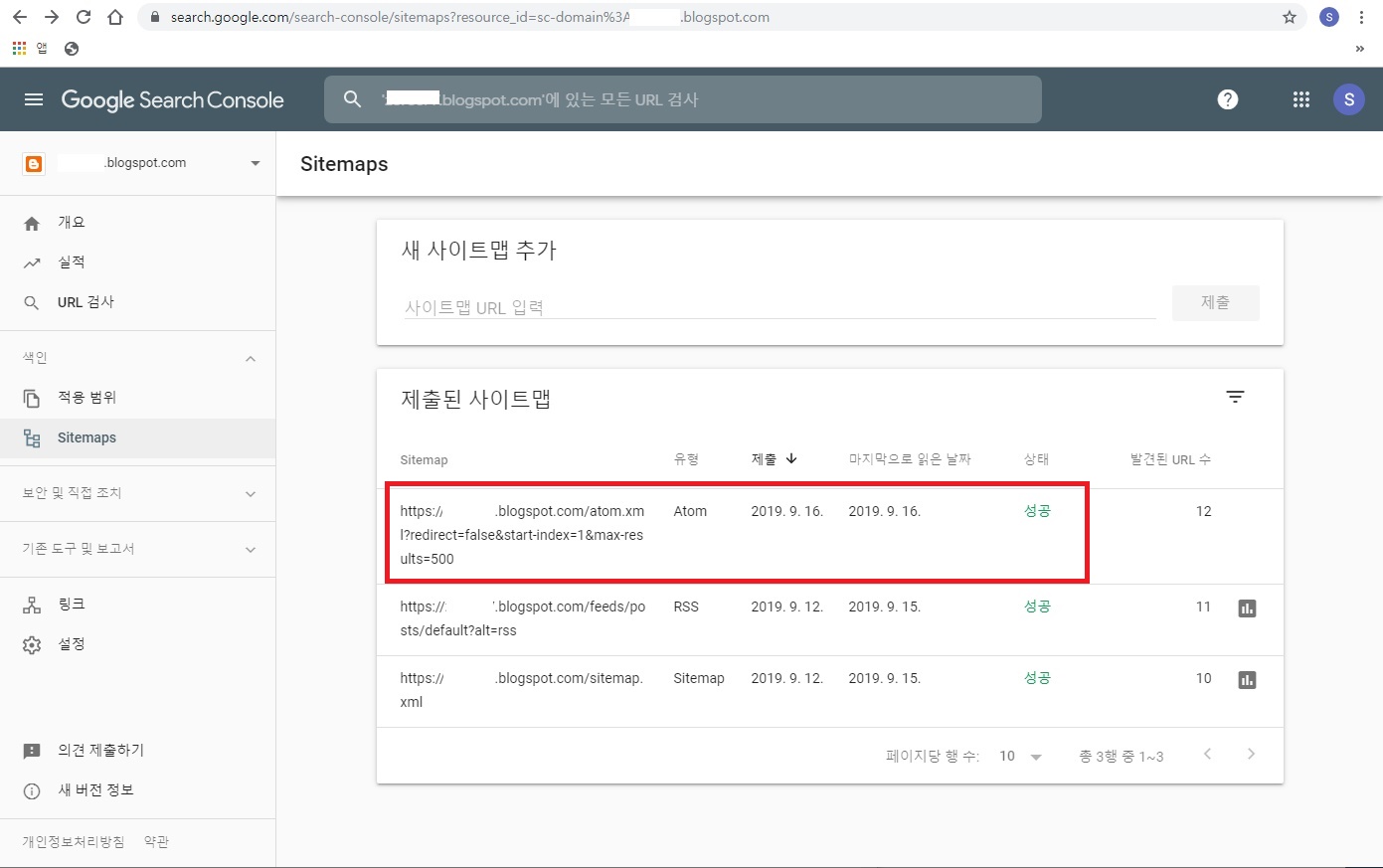The width and height of the screenshot is (1383, 868).
Task: Sort by 마지막으로 읽은 날짜 column
Action: point(910,459)
